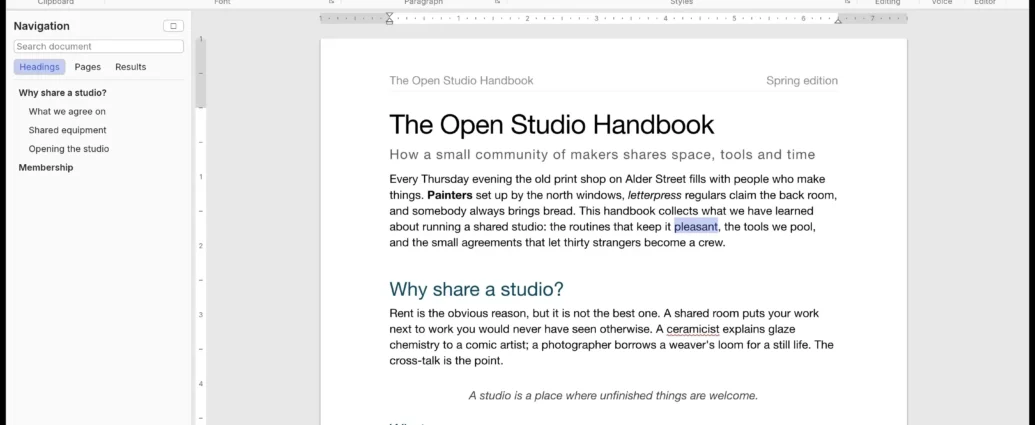
Task: Select the right indent marker on ruler
Action: click(x=838, y=20)
